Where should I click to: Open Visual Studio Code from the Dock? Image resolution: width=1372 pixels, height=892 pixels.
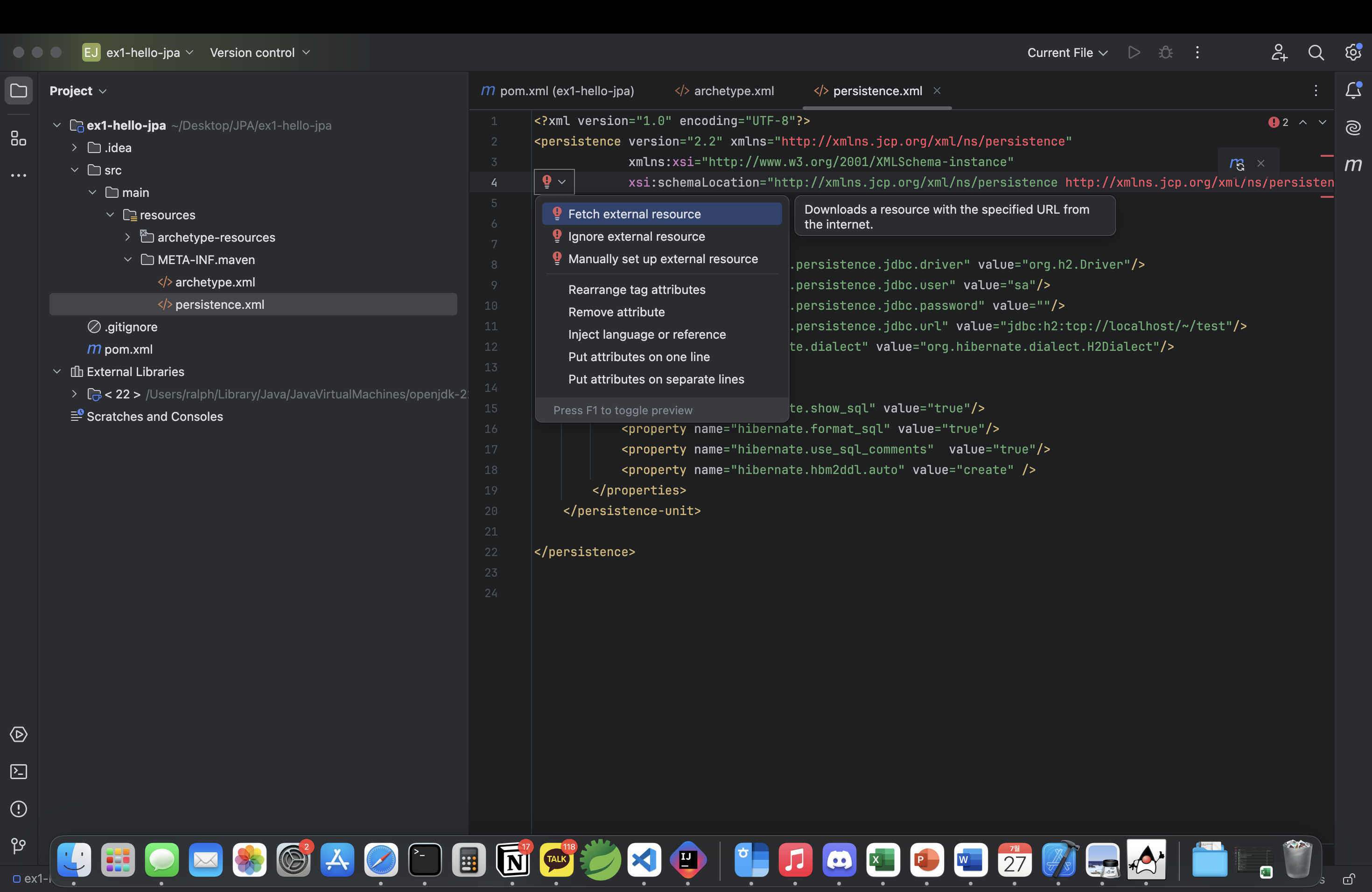[x=644, y=860]
